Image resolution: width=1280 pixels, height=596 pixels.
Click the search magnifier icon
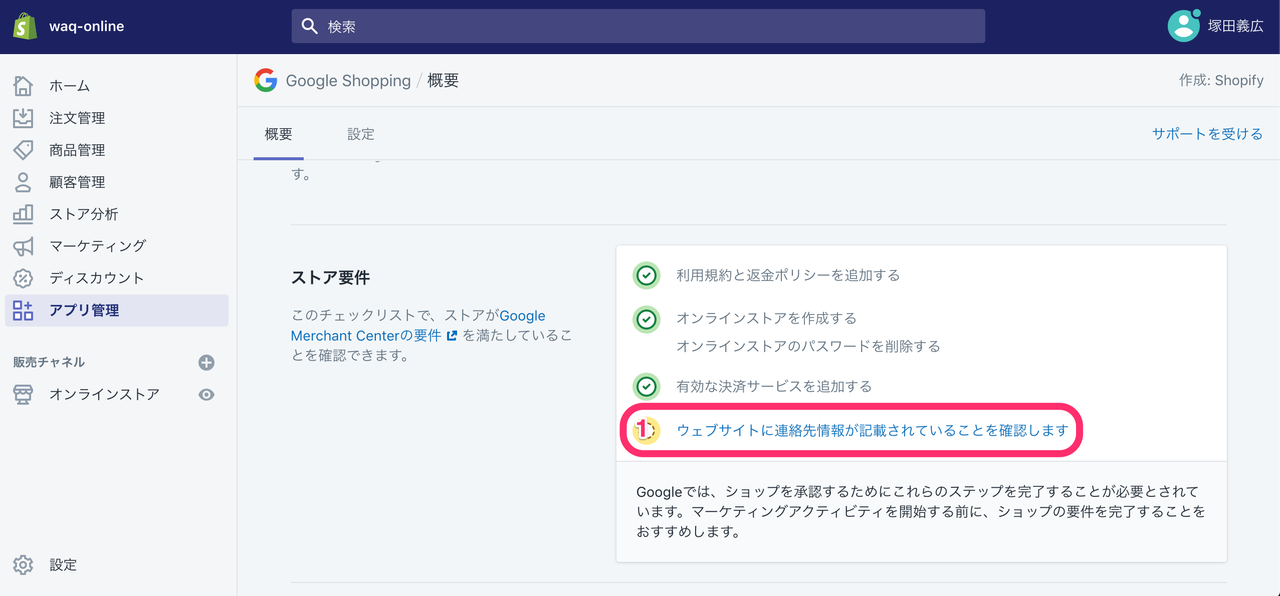coord(310,26)
